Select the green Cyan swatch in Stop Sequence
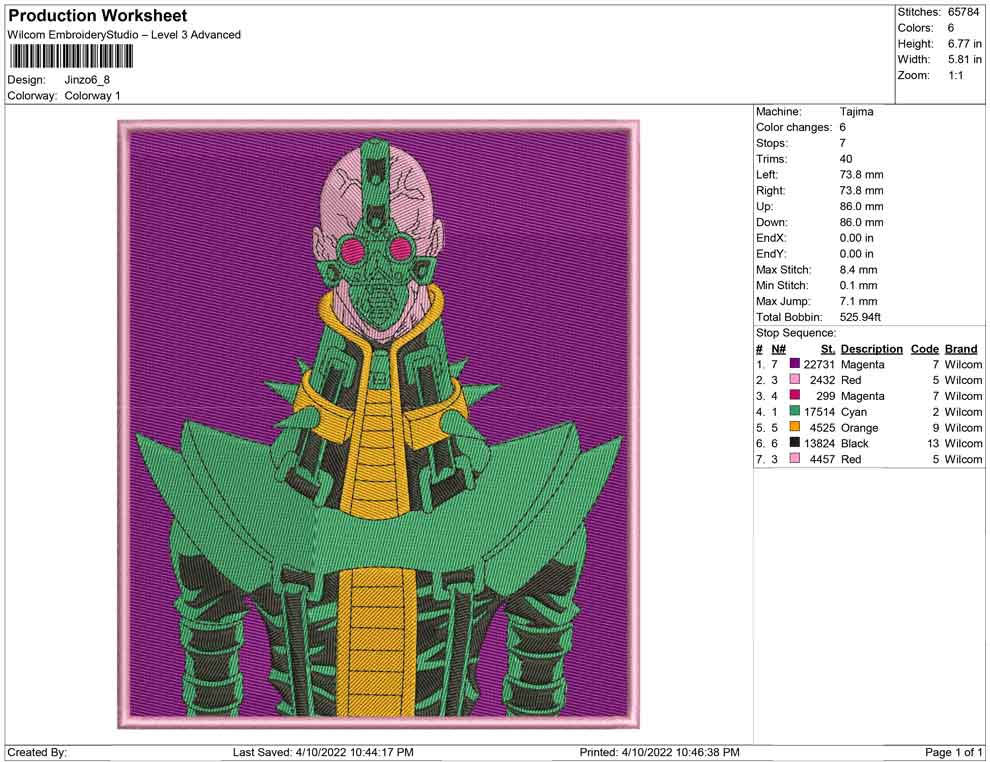Image resolution: width=990 pixels, height=762 pixels. pos(795,412)
